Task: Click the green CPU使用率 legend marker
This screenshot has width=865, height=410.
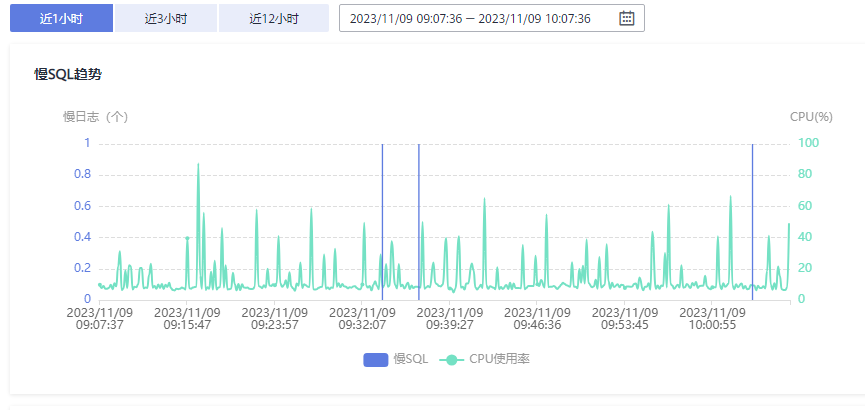Action: pos(452,360)
